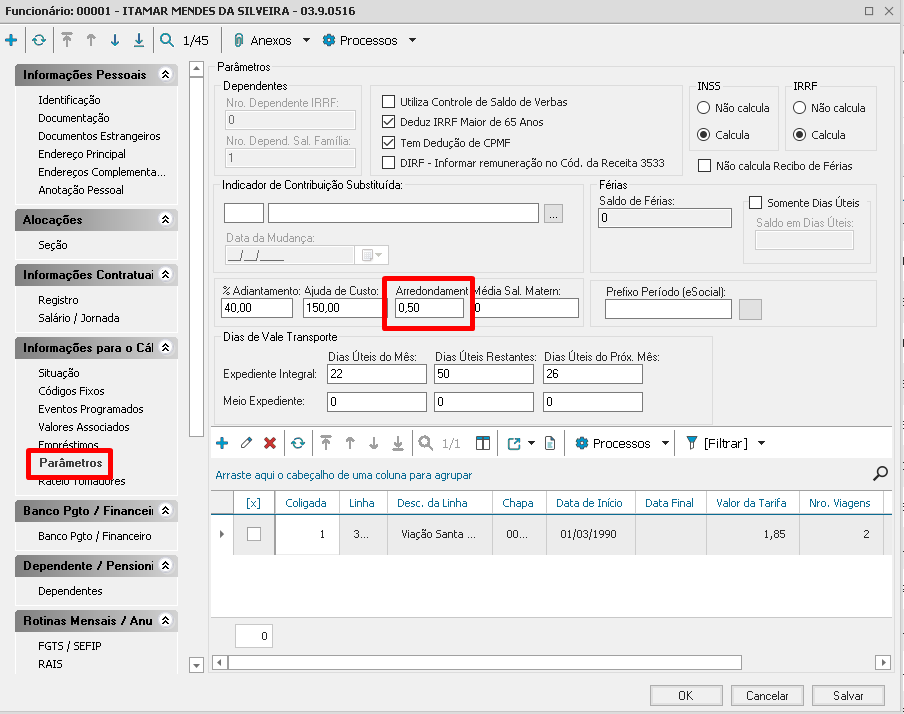Click the Cancelar button
The height and width of the screenshot is (714, 904).
(x=767, y=696)
